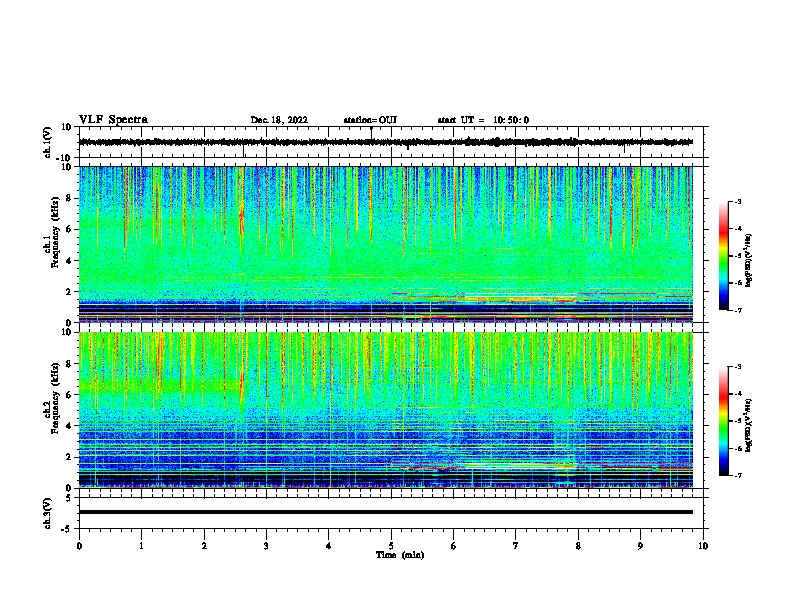Screen dimensions: 792x612
Task: Click the 'VLF Spectra' plot title
Action: pyautogui.click(x=113, y=120)
